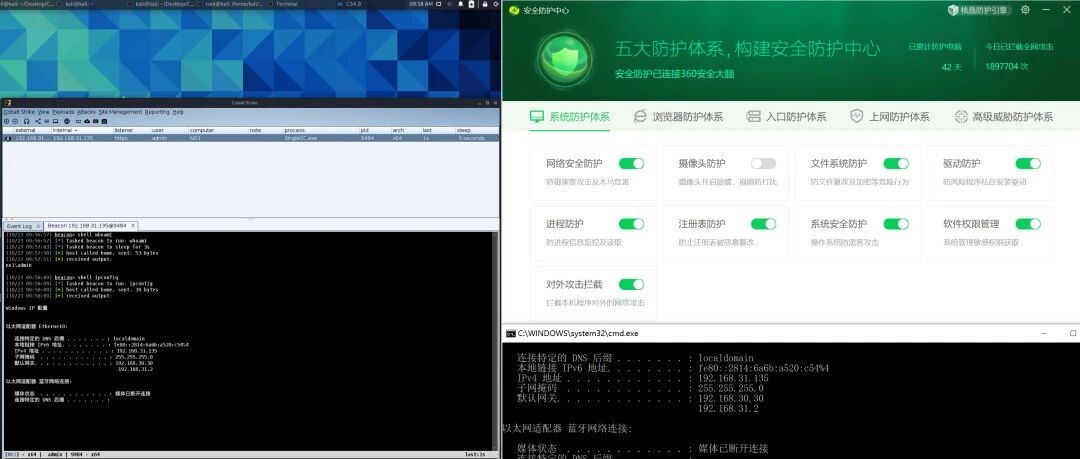
Task: Click the CS4.9 task in the Kali panel
Action: pos(350,4)
